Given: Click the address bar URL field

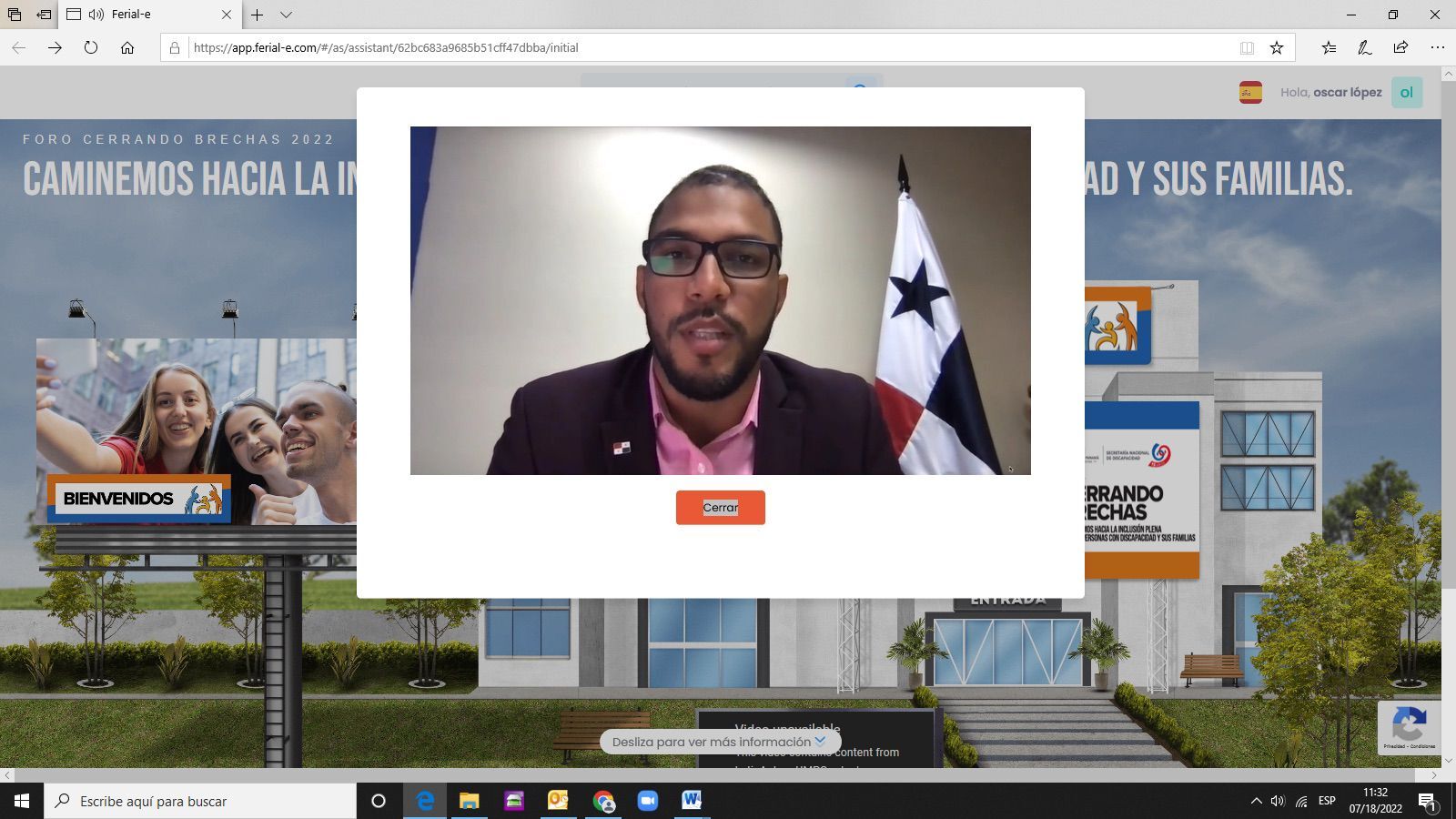Looking at the screenshot, I should pyautogui.click(x=710, y=47).
